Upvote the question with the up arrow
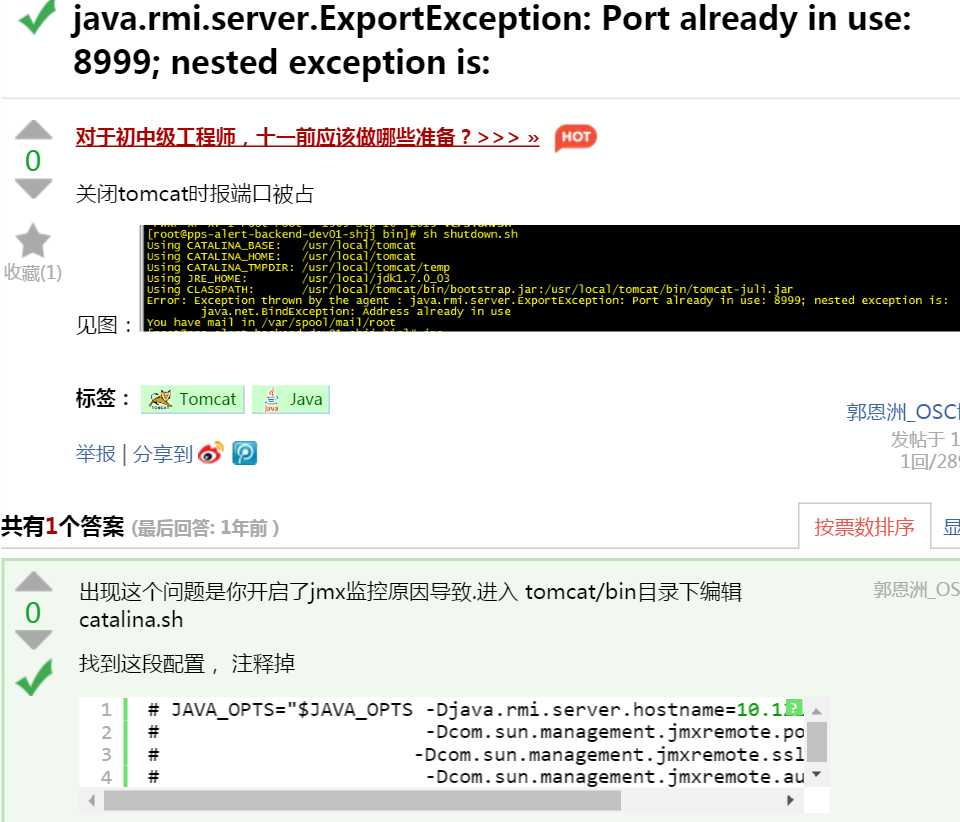 [x=33, y=130]
